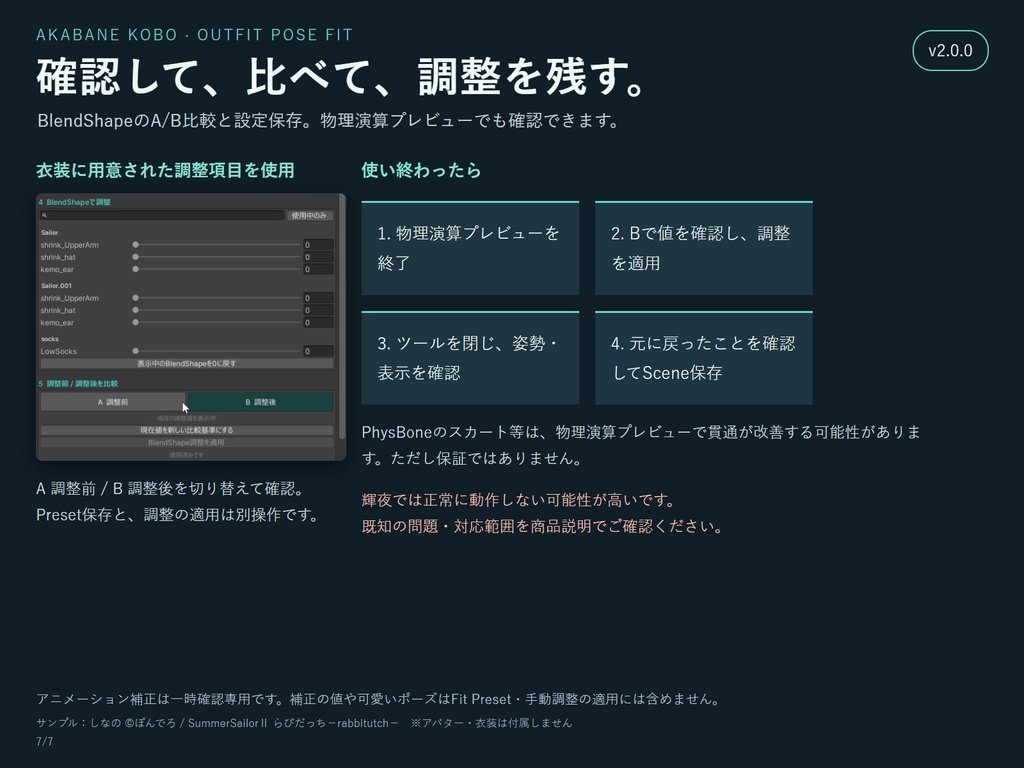This screenshot has height=768, width=1024.
Task: Click card '4. 元に戻ったことを確認してScene保存'
Action: coord(704,358)
